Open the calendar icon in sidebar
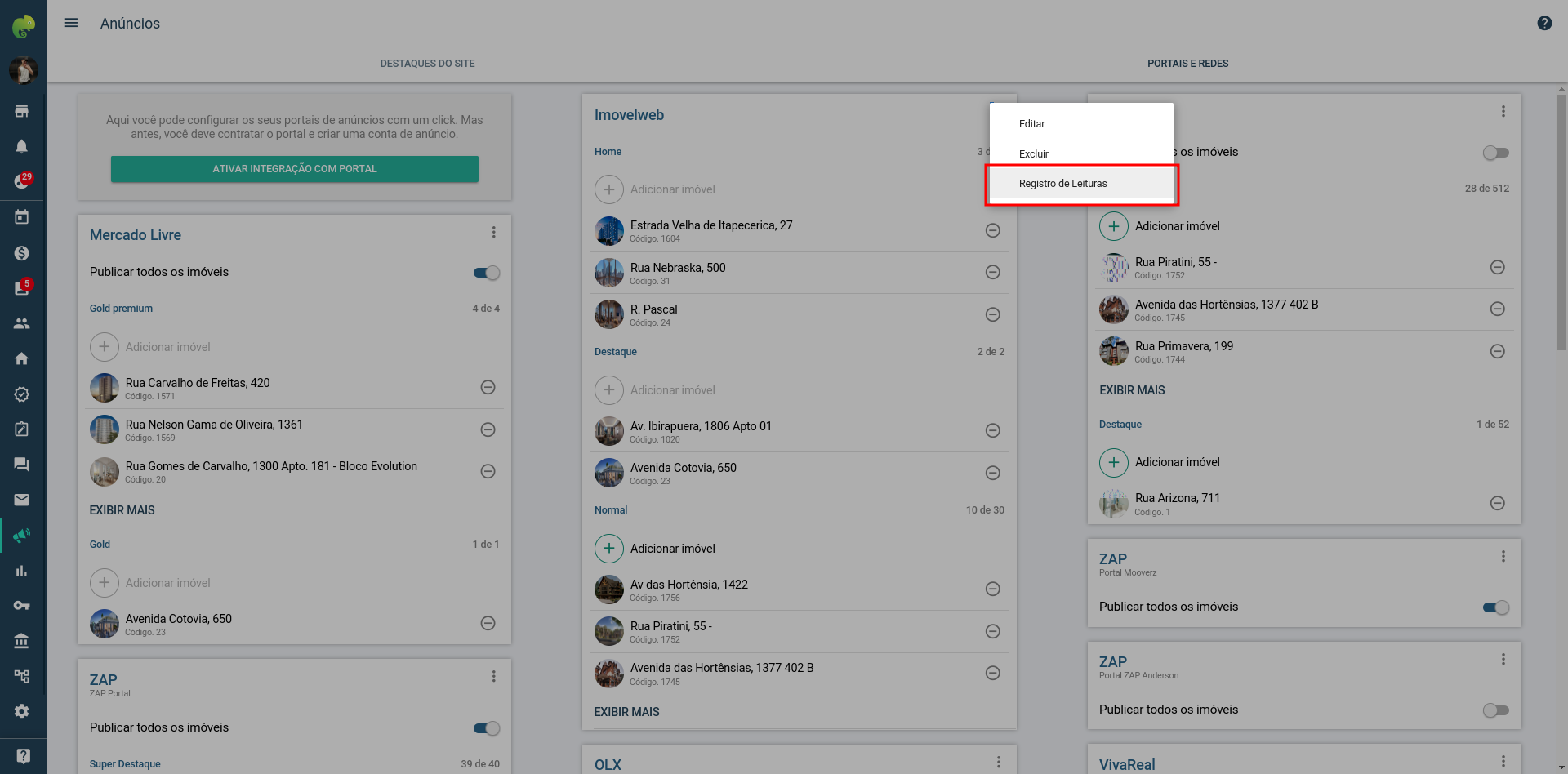1568x774 pixels. [22, 217]
